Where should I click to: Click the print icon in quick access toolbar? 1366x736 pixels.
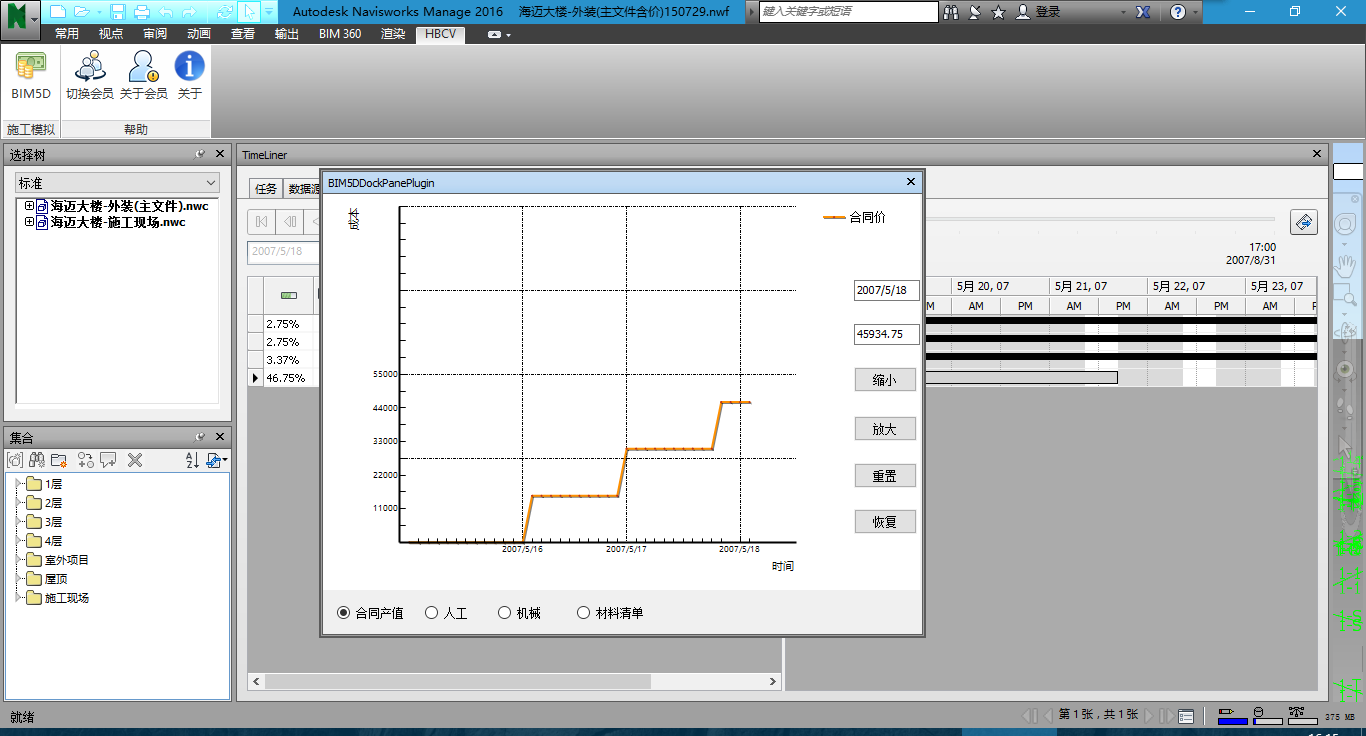click(x=141, y=12)
